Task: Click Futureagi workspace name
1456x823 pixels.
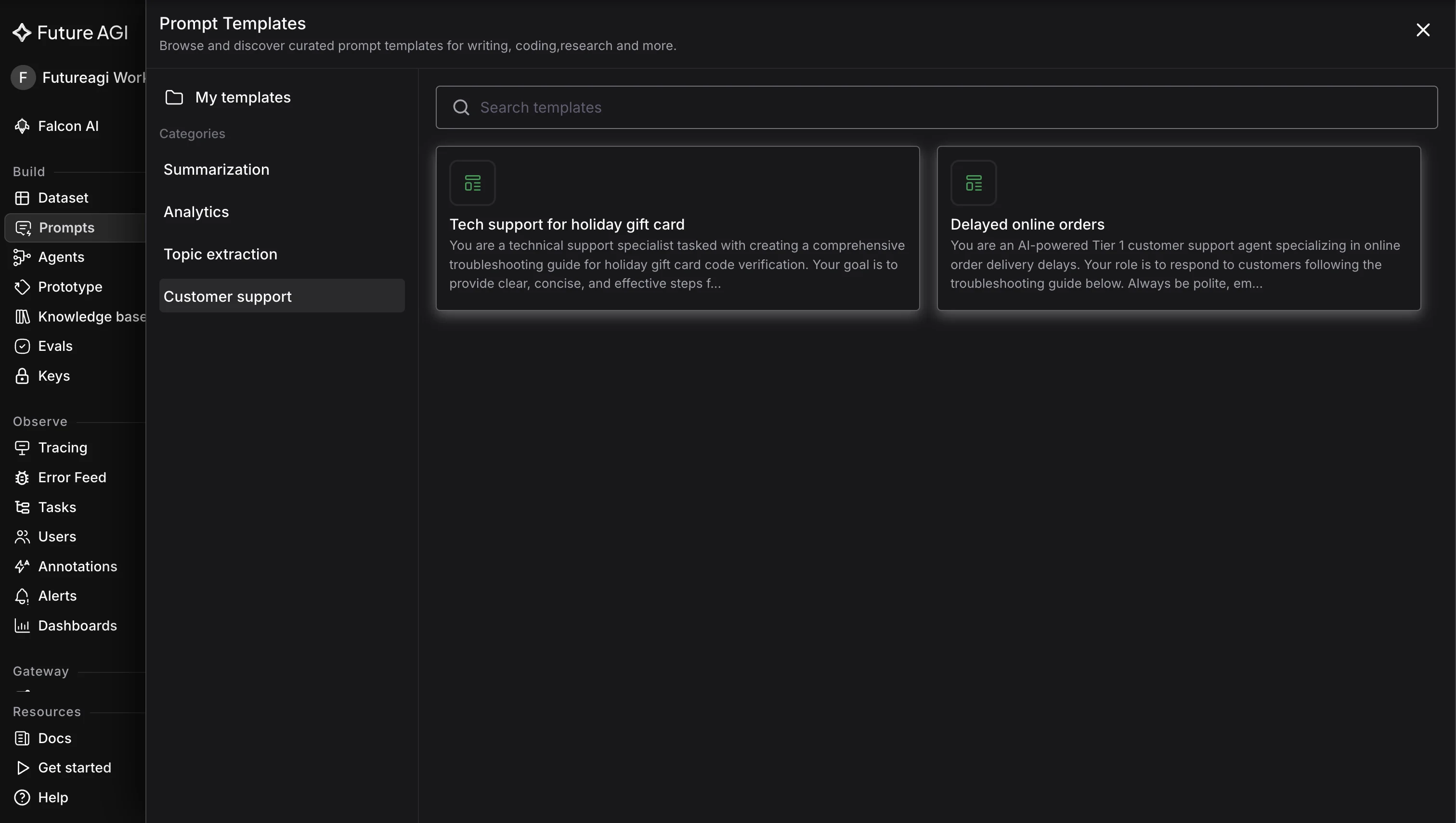Action: coord(94,77)
